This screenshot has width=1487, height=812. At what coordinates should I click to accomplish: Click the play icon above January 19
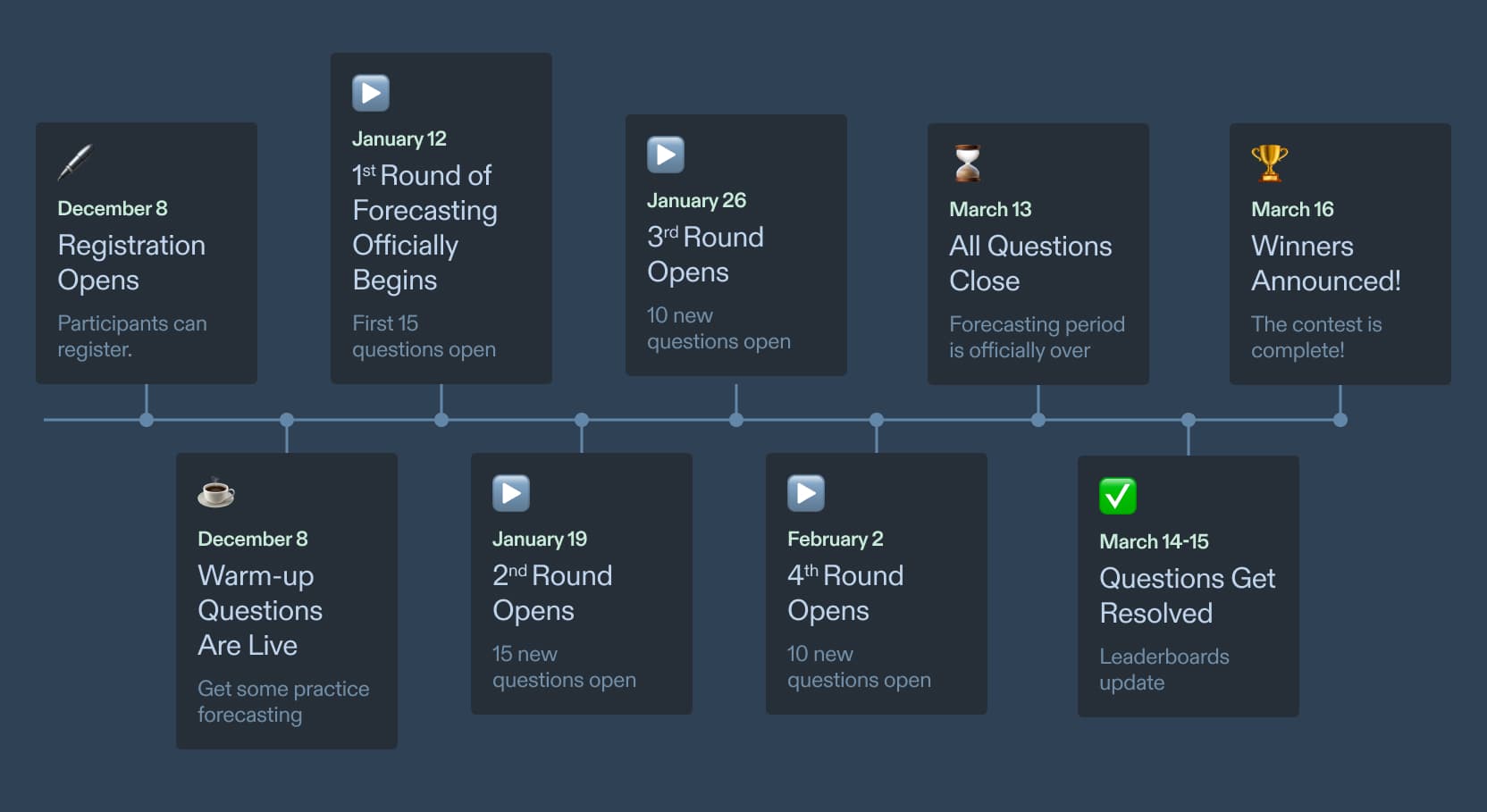[x=511, y=493]
